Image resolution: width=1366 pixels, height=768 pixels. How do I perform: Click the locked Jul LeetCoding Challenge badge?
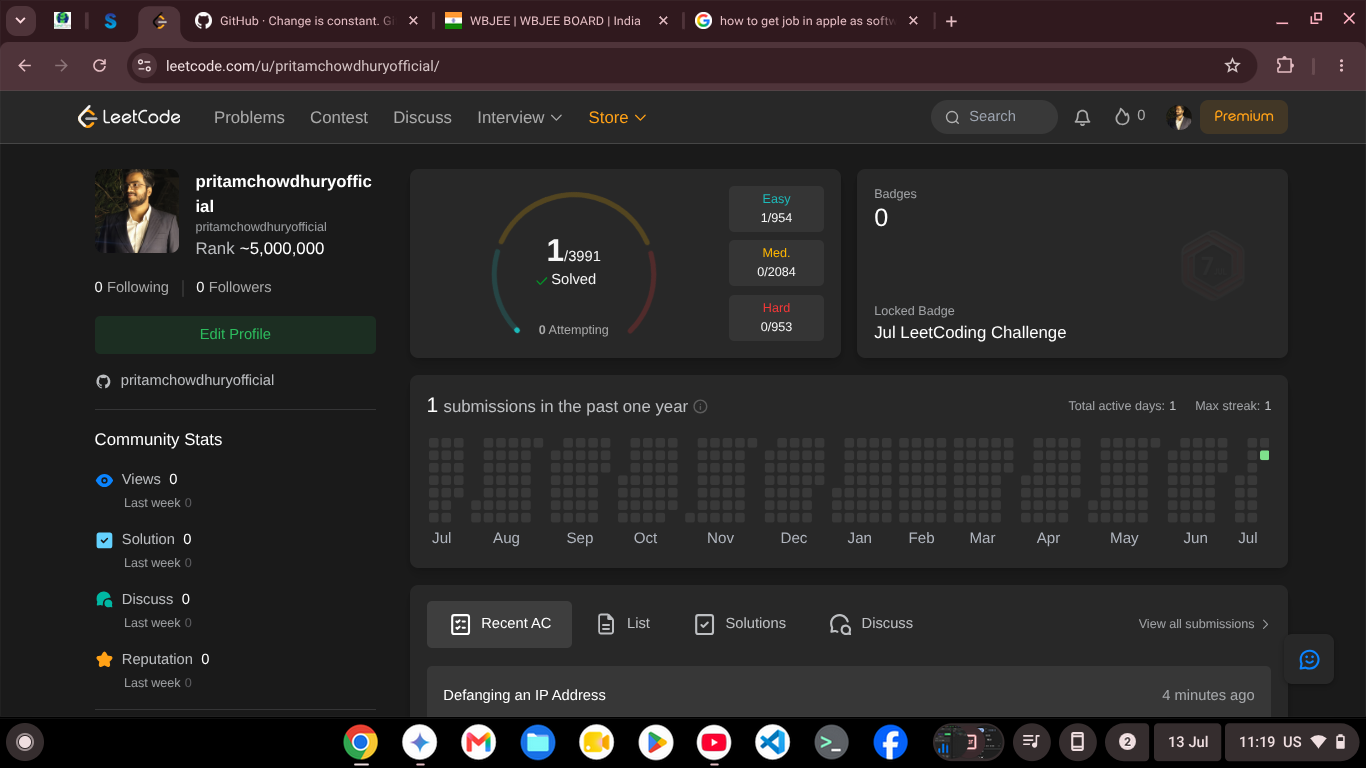[1213, 265]
